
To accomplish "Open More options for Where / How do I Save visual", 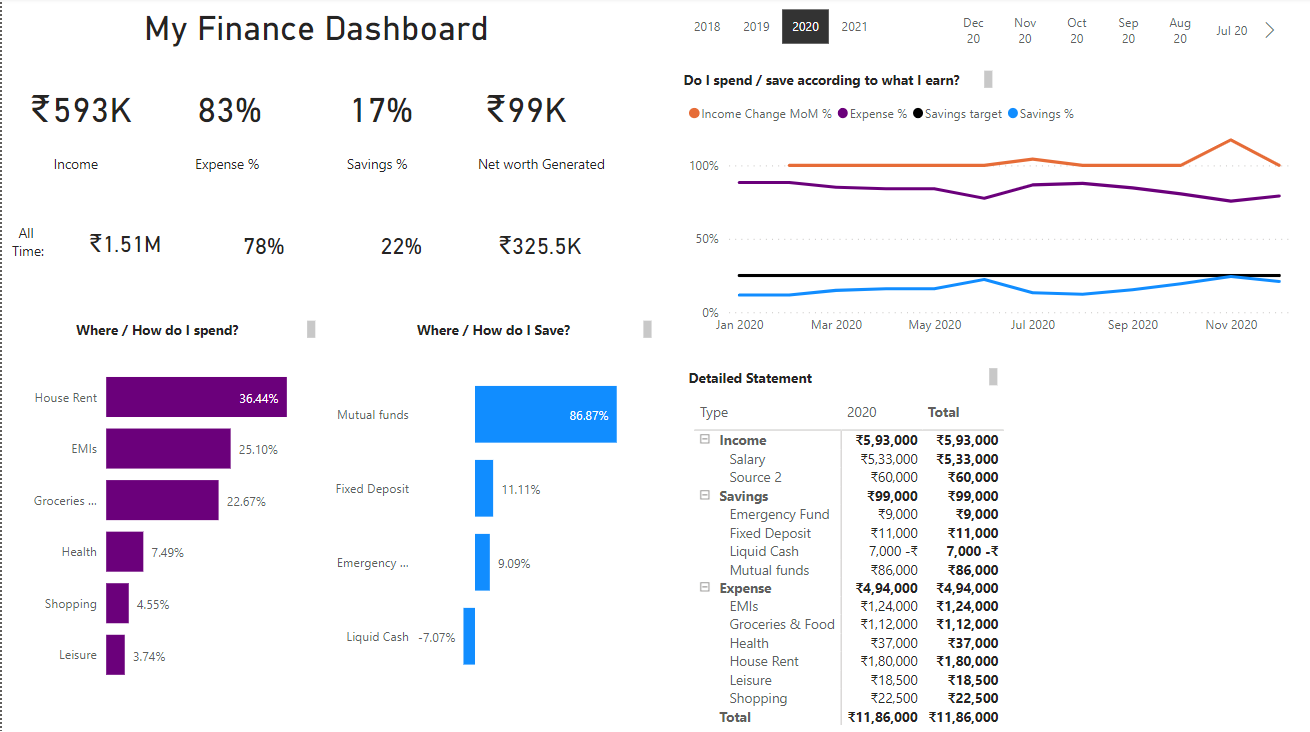I will pos(647,328).
